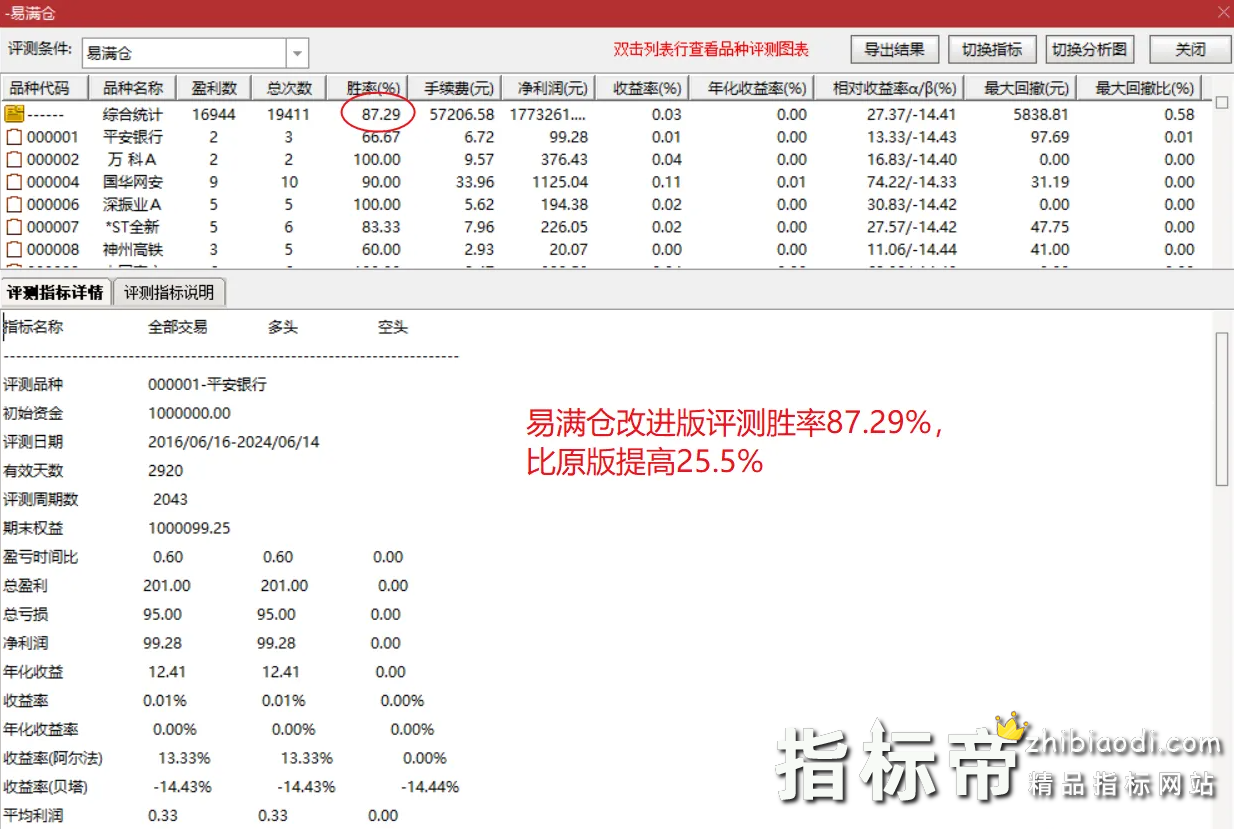Sort by the 净利润(元) column header
The height and width of the screenshot is (829, 1234).
click(x=550, y=88)
